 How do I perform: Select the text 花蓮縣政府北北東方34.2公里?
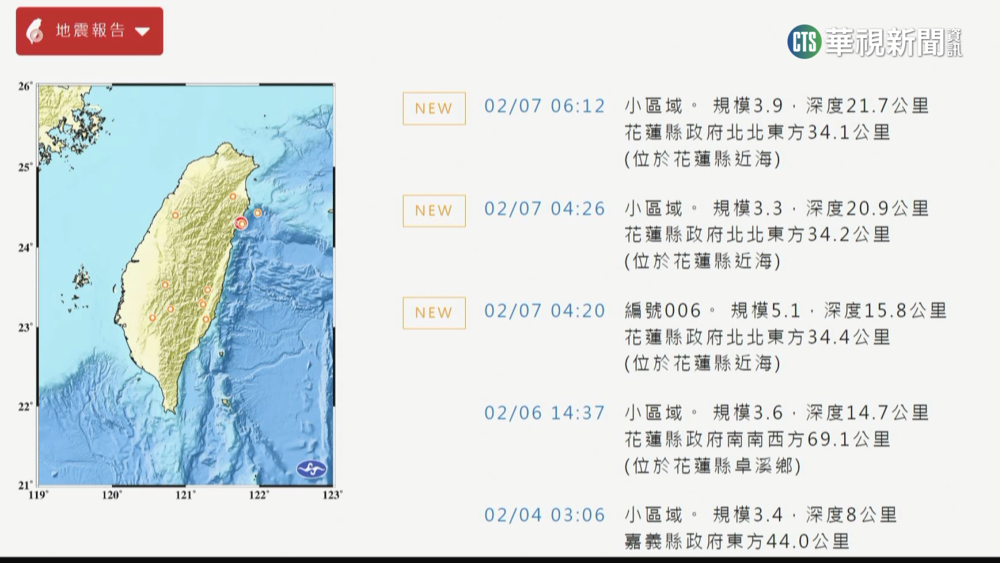757,235
